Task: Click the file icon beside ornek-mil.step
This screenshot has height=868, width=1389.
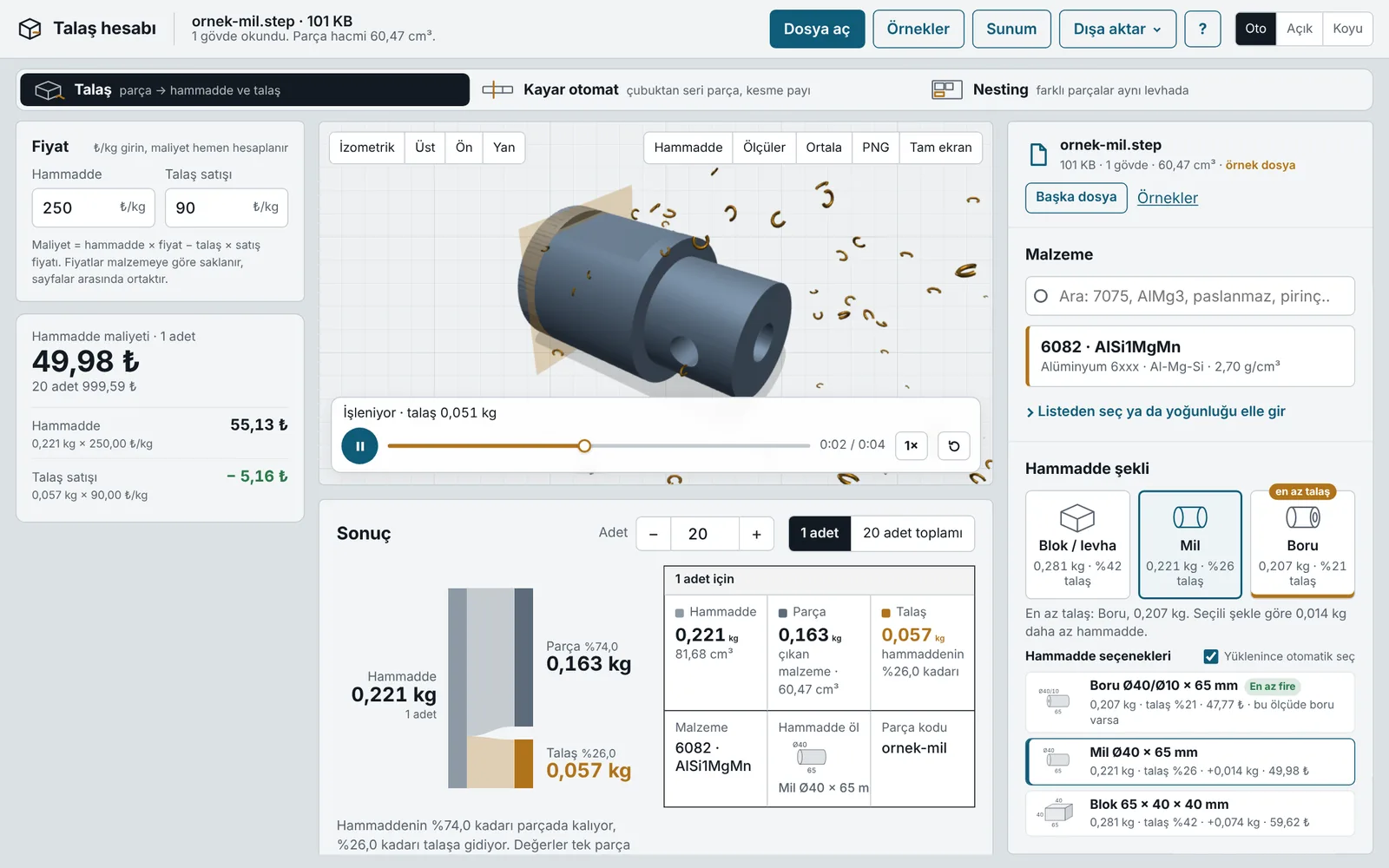Action: (1038, 155)
